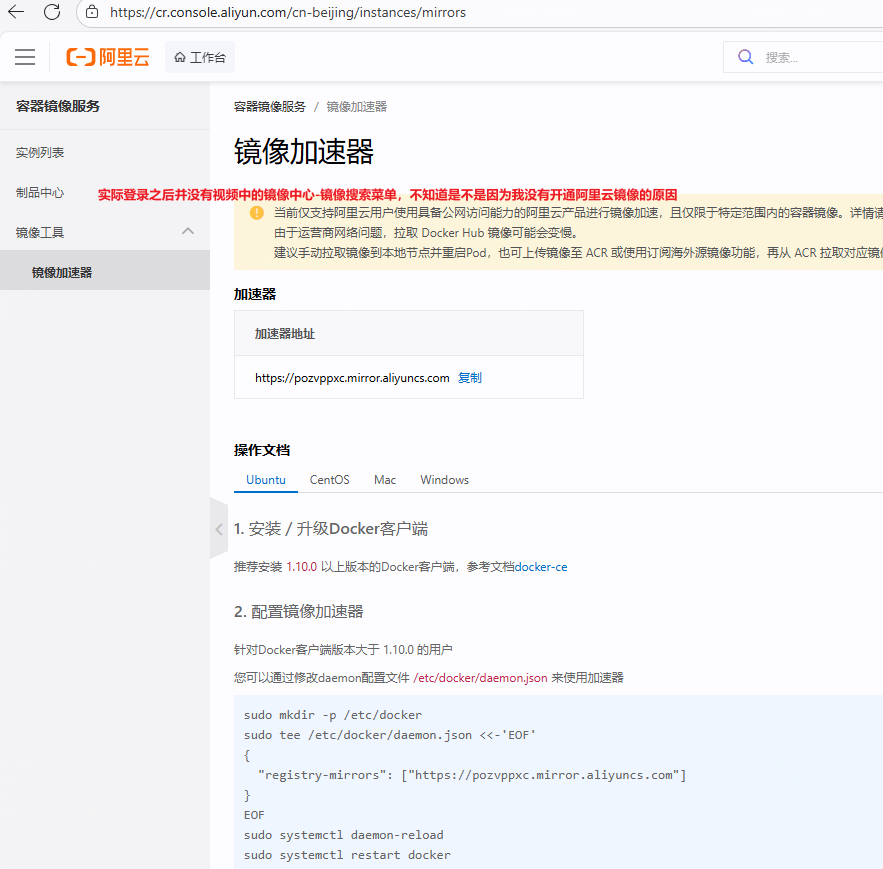The image size is (883, 869).
Task: Click the 加速器地址 table header
Action: click(x=409, y=333)
